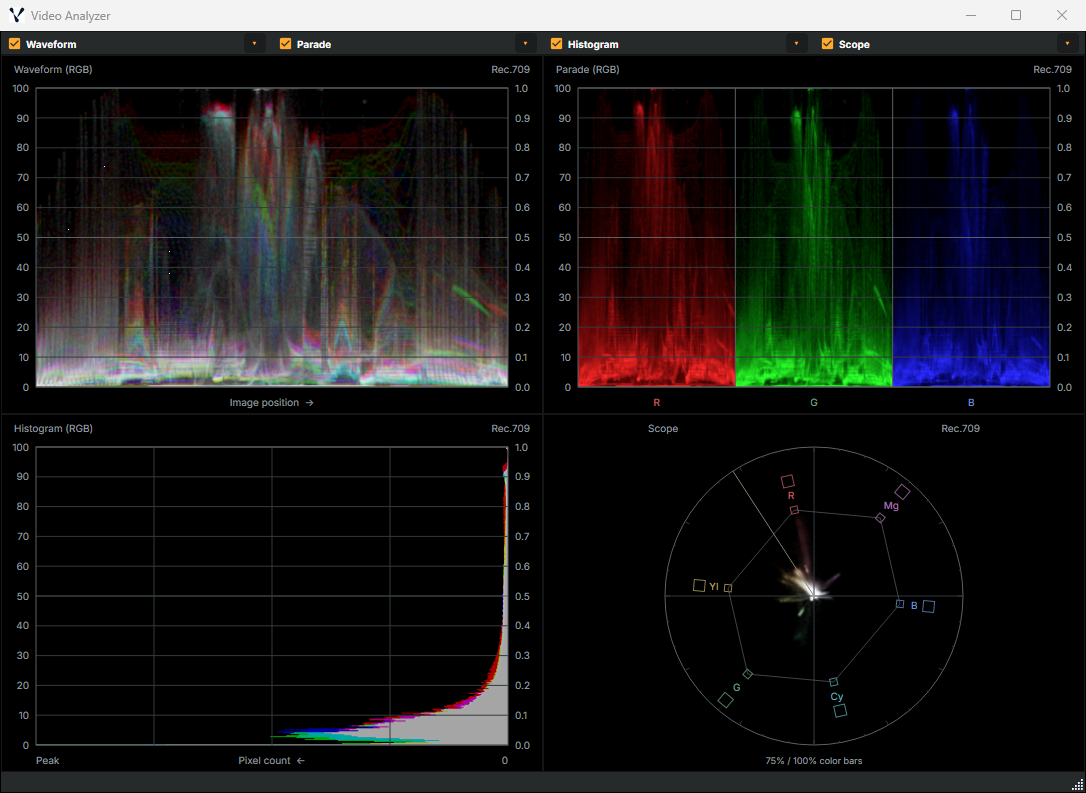Uncheck the Parade checkbox
Screen dimensions: 1086x793
285,44
